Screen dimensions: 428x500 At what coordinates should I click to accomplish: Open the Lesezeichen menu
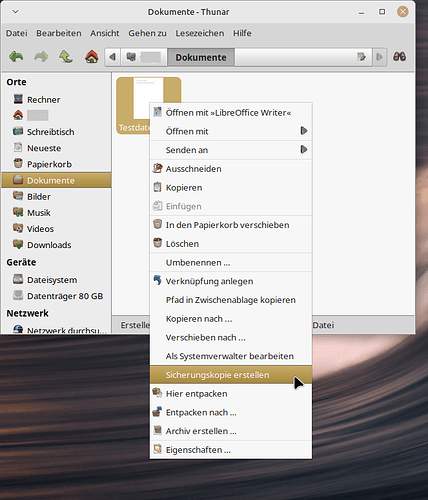[200, 33]
